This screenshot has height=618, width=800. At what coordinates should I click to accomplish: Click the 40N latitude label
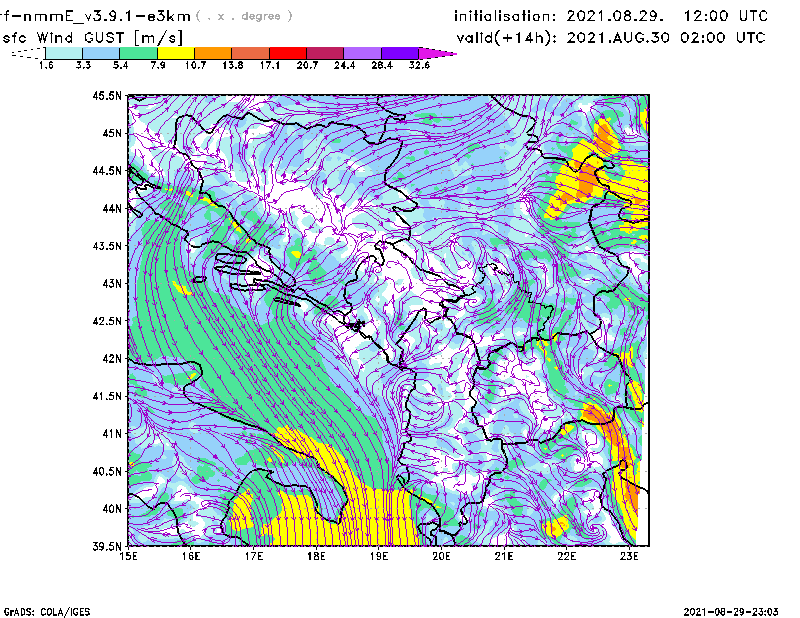pos(112,509)
